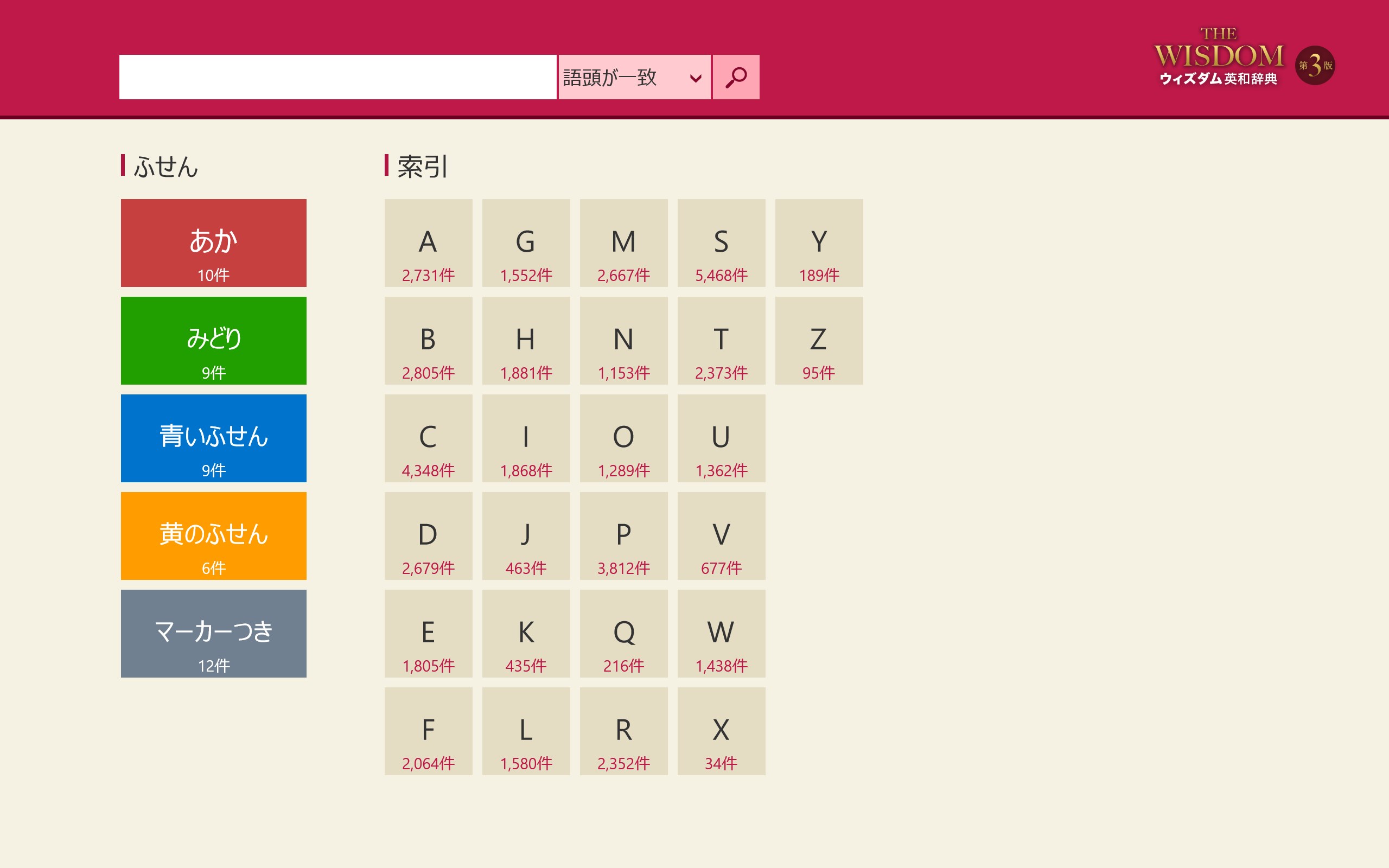Open the green みどり sticky note list
The image size is (1389, 868).
[214, 341]
